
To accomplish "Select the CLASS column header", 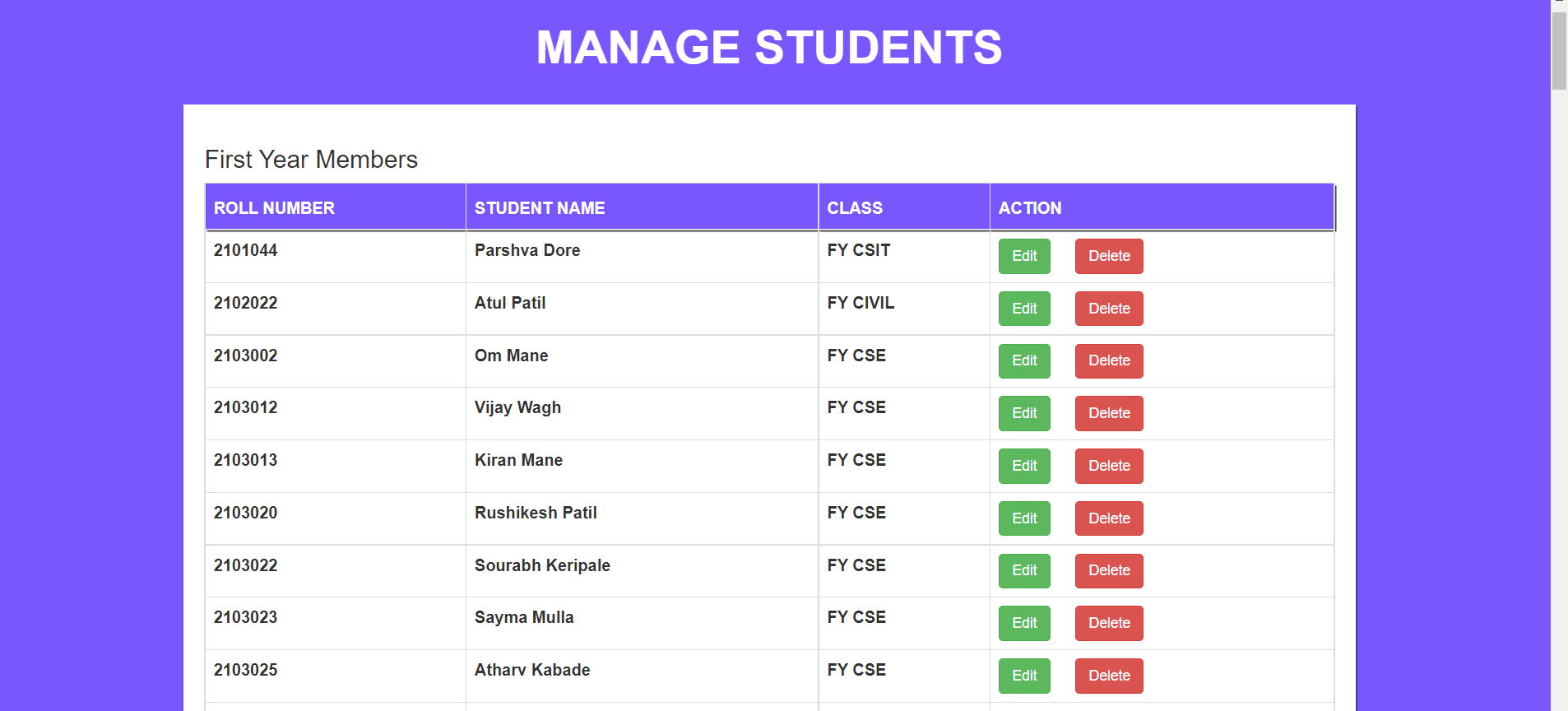I will pos(854,207).
